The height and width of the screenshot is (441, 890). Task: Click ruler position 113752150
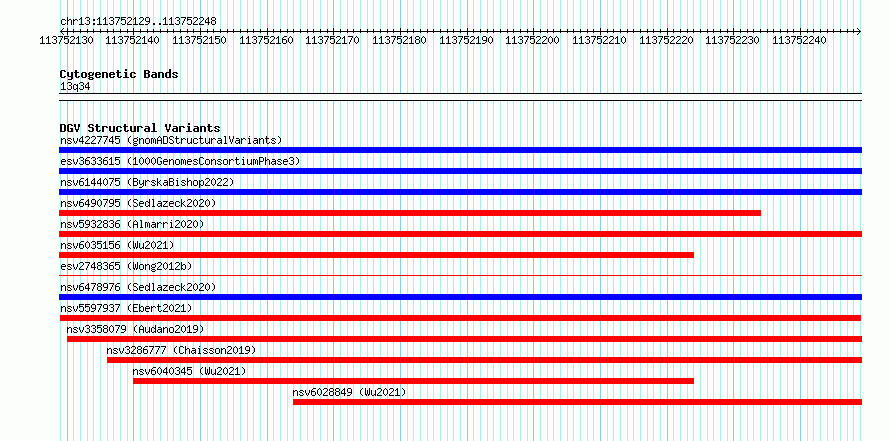pyautogui.click(x=199, y=41)
